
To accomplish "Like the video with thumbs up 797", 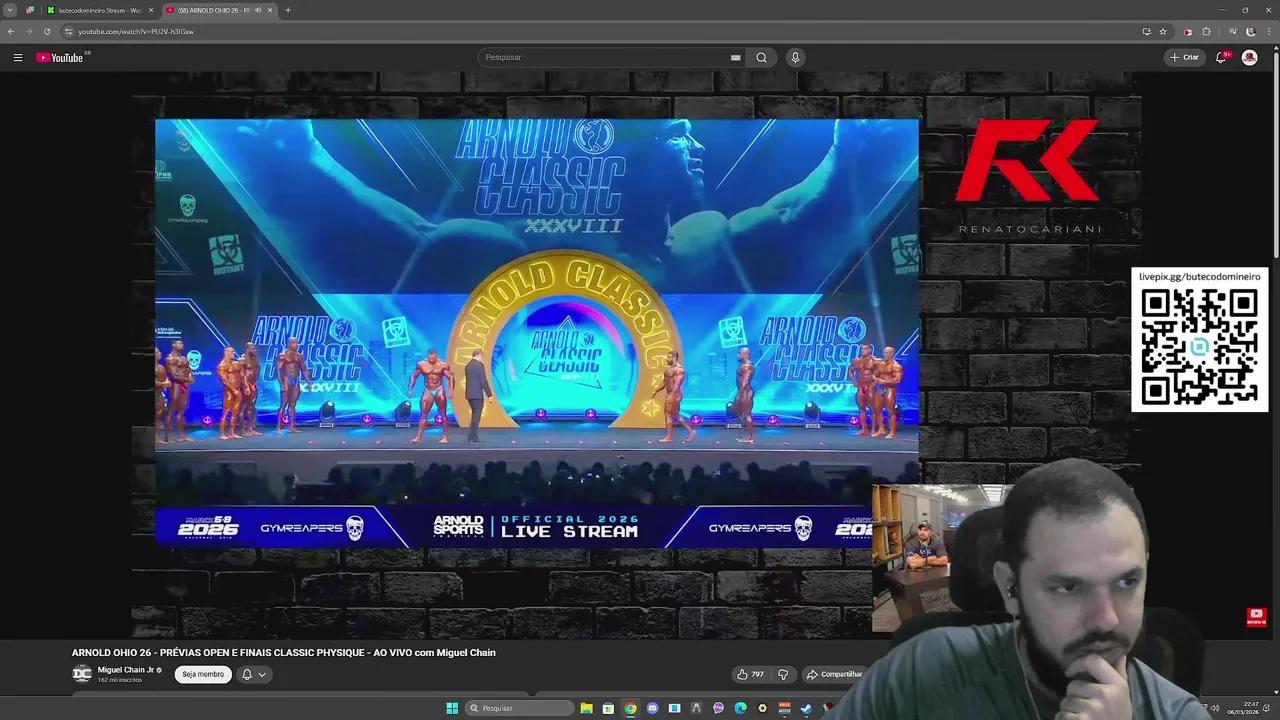I will pos(750,674).
